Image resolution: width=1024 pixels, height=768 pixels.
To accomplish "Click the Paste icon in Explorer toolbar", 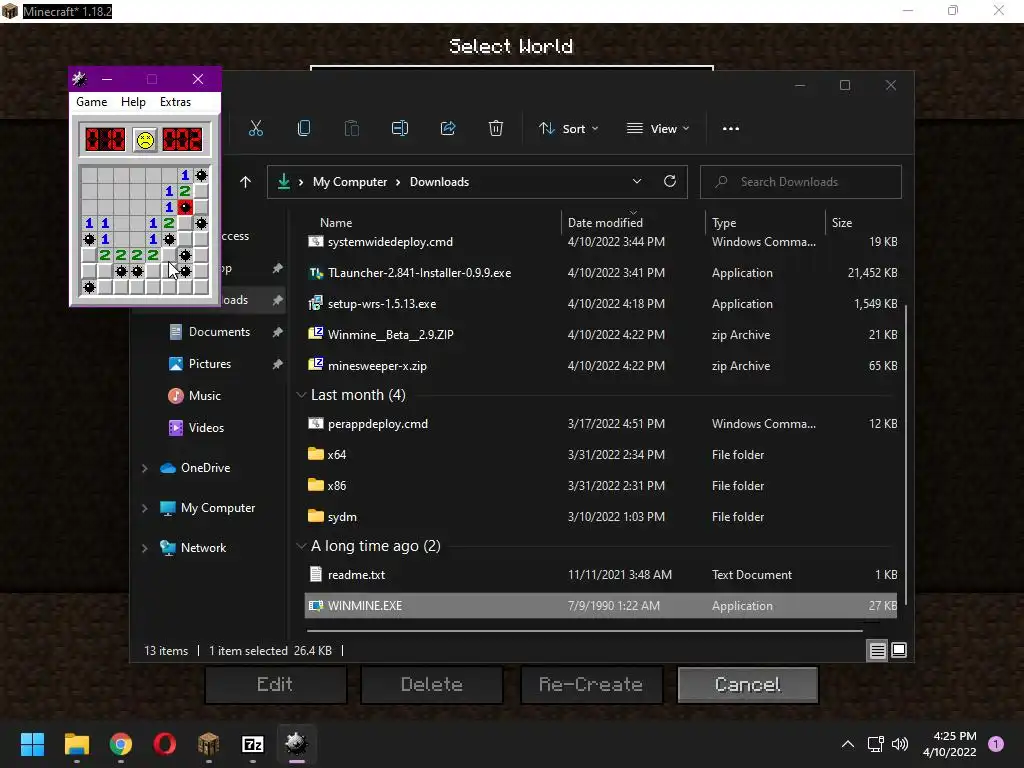I will [352, 129].
